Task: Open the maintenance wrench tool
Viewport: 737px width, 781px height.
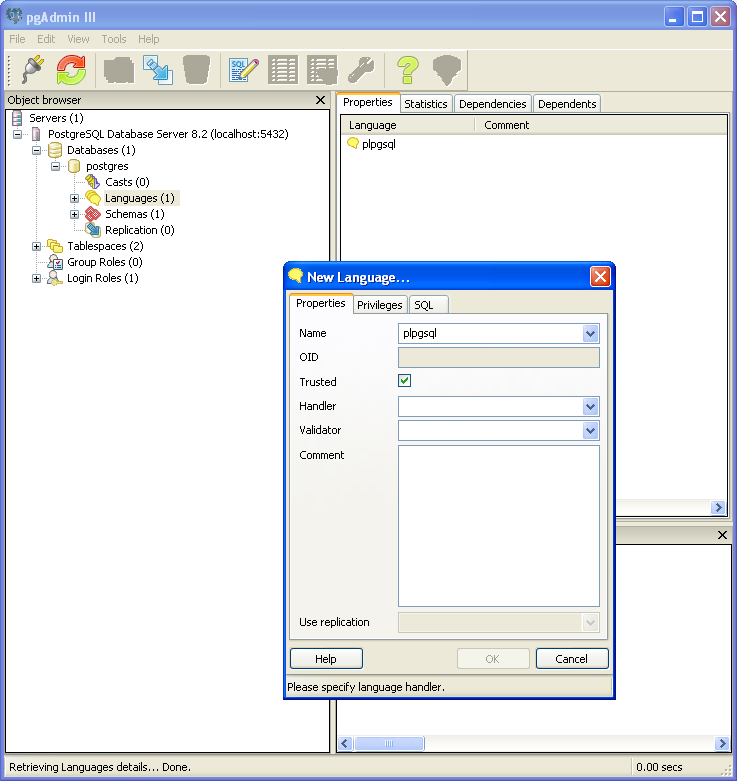Action: (x=362, y=69)
